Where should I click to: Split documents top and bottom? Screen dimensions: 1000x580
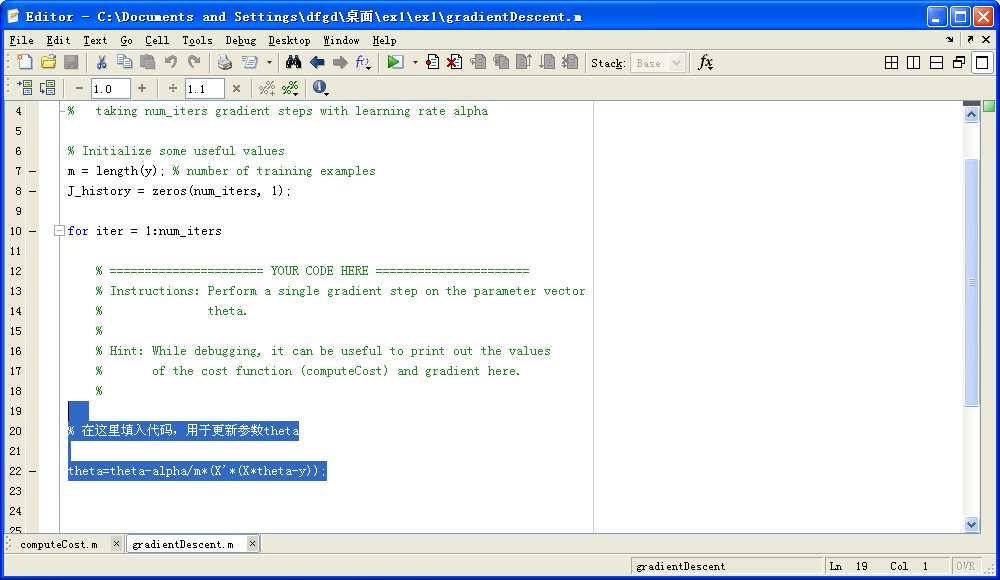(x=936, y=63)
